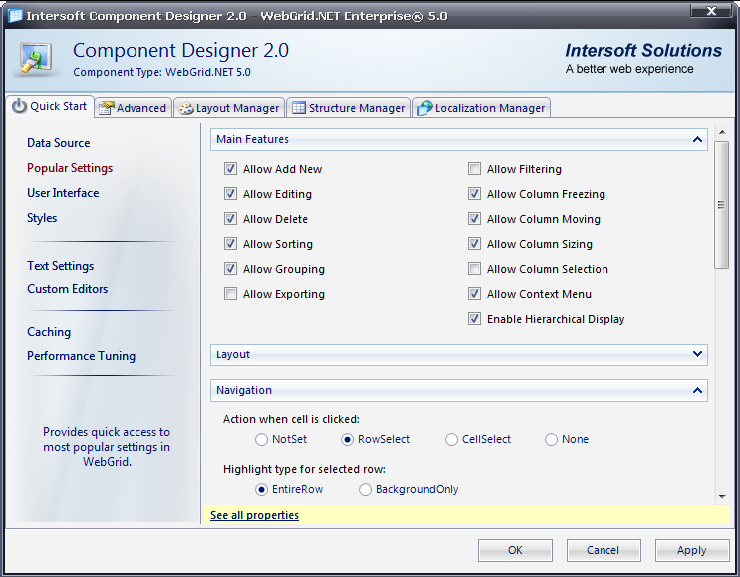Uncheck Allow Context Menu
Screen dimensions: 740x577
(x=474, y=294)
